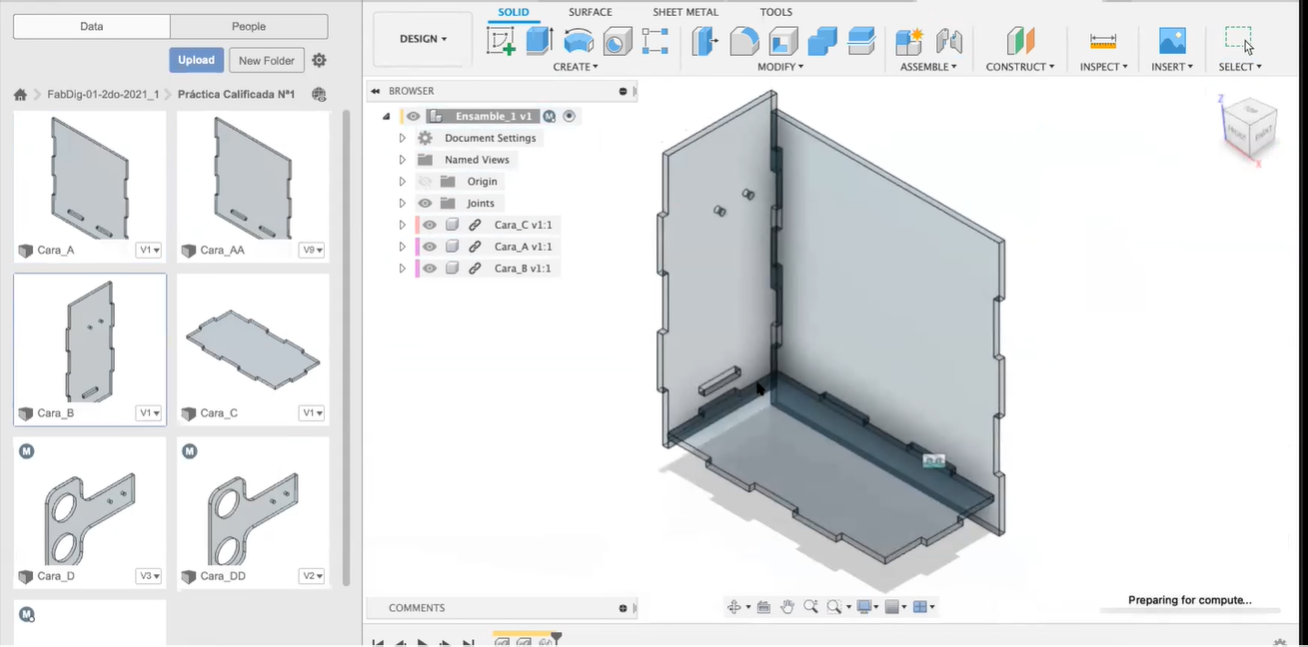The height and width of the screenshot is (647, 1308).
Task: Go to the Home folder icon
Action: pos(20,95)
